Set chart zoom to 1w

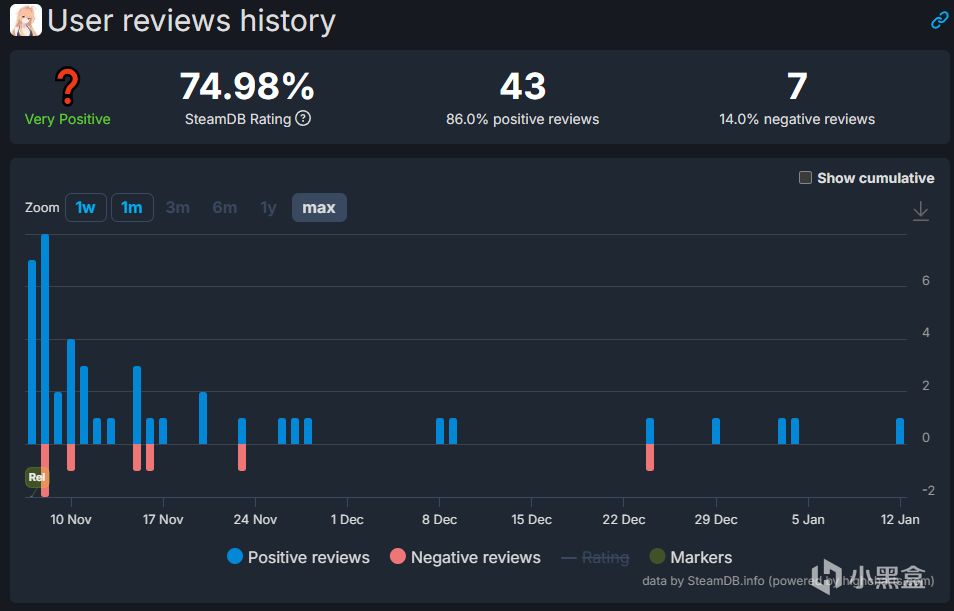[x=86, y=208]
